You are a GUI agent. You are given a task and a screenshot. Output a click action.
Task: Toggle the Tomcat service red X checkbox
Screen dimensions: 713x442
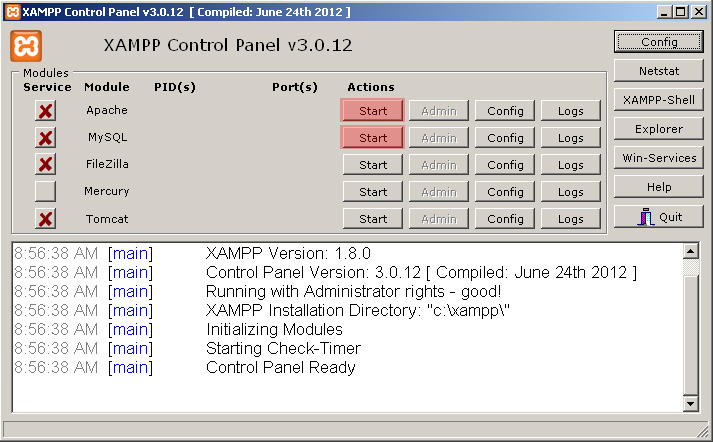pyautogui.click(x=45, y=218)
